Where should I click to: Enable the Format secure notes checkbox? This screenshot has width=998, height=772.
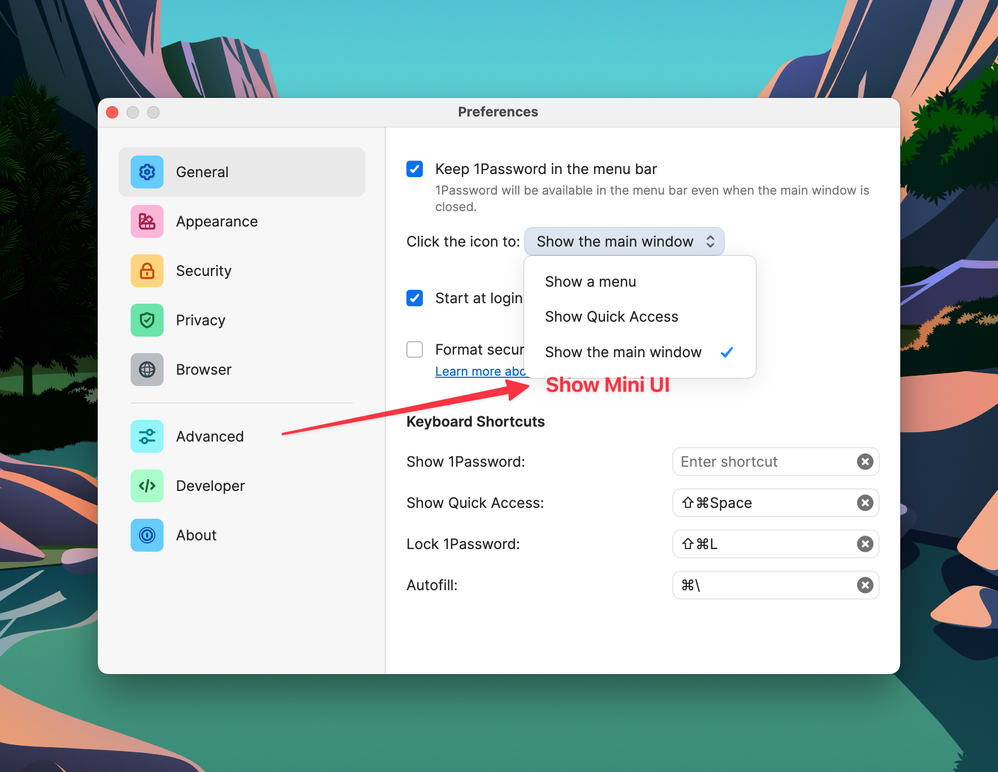point(415,350)
